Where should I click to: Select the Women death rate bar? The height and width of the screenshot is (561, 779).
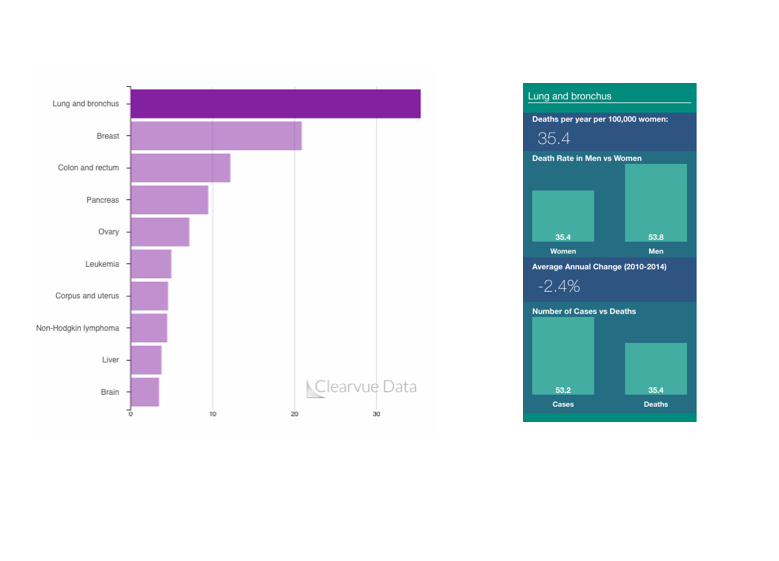click(x=563, y=215)
